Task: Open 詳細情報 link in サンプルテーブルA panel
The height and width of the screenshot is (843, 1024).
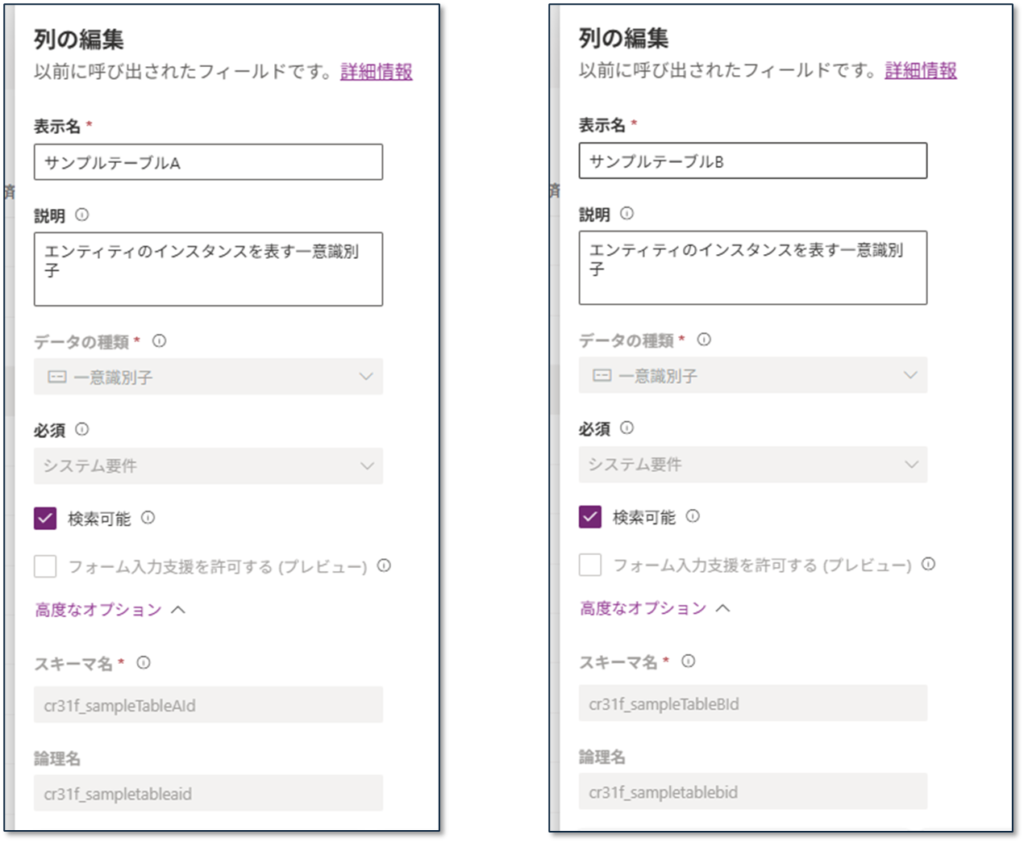Action: point(376,72)
